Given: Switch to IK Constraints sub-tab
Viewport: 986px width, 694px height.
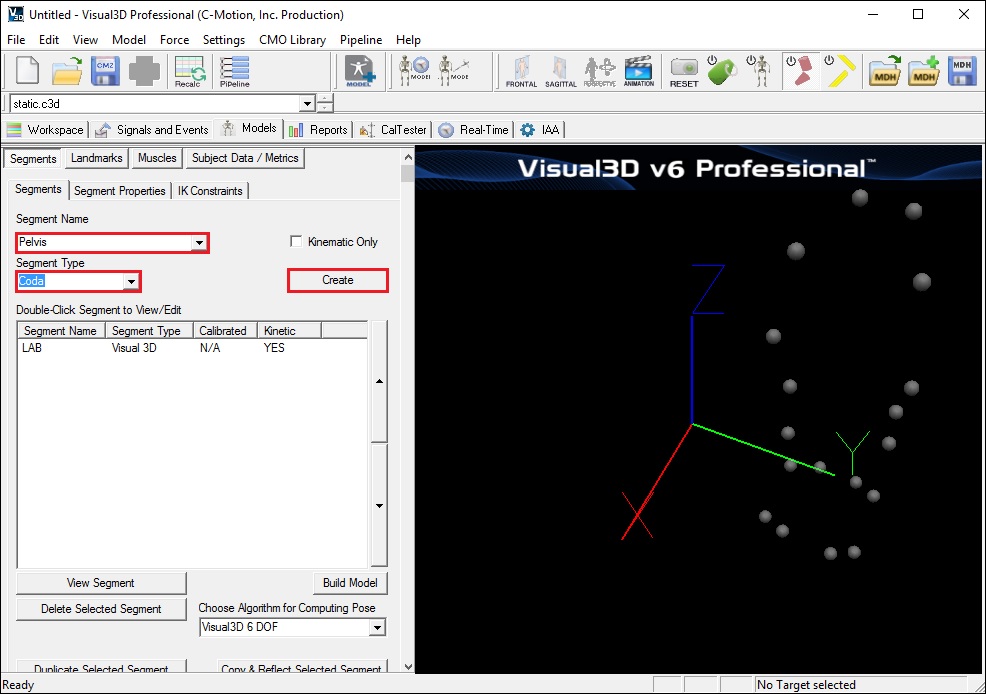Looking at the screenshot, I should 210,190.
